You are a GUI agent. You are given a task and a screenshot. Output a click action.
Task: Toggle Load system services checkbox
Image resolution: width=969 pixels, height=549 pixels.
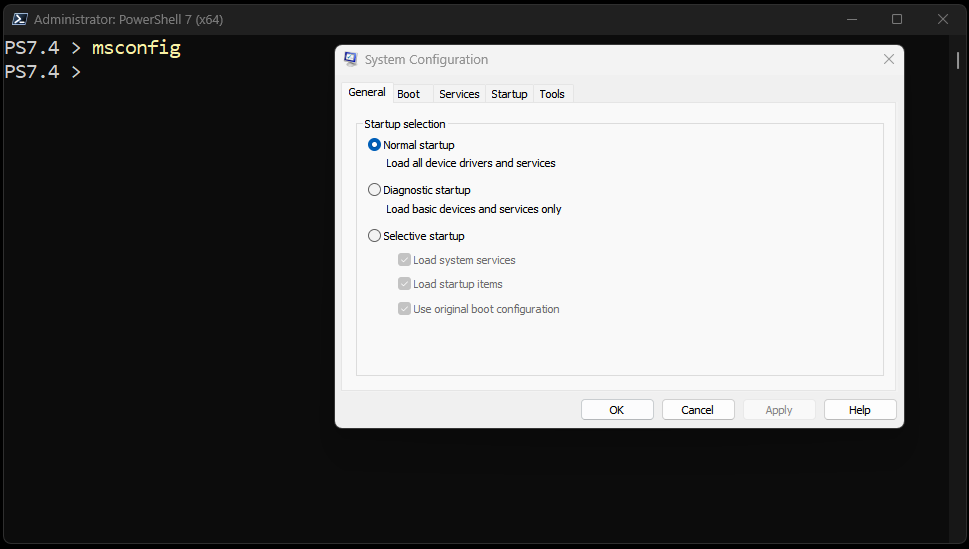404,260
